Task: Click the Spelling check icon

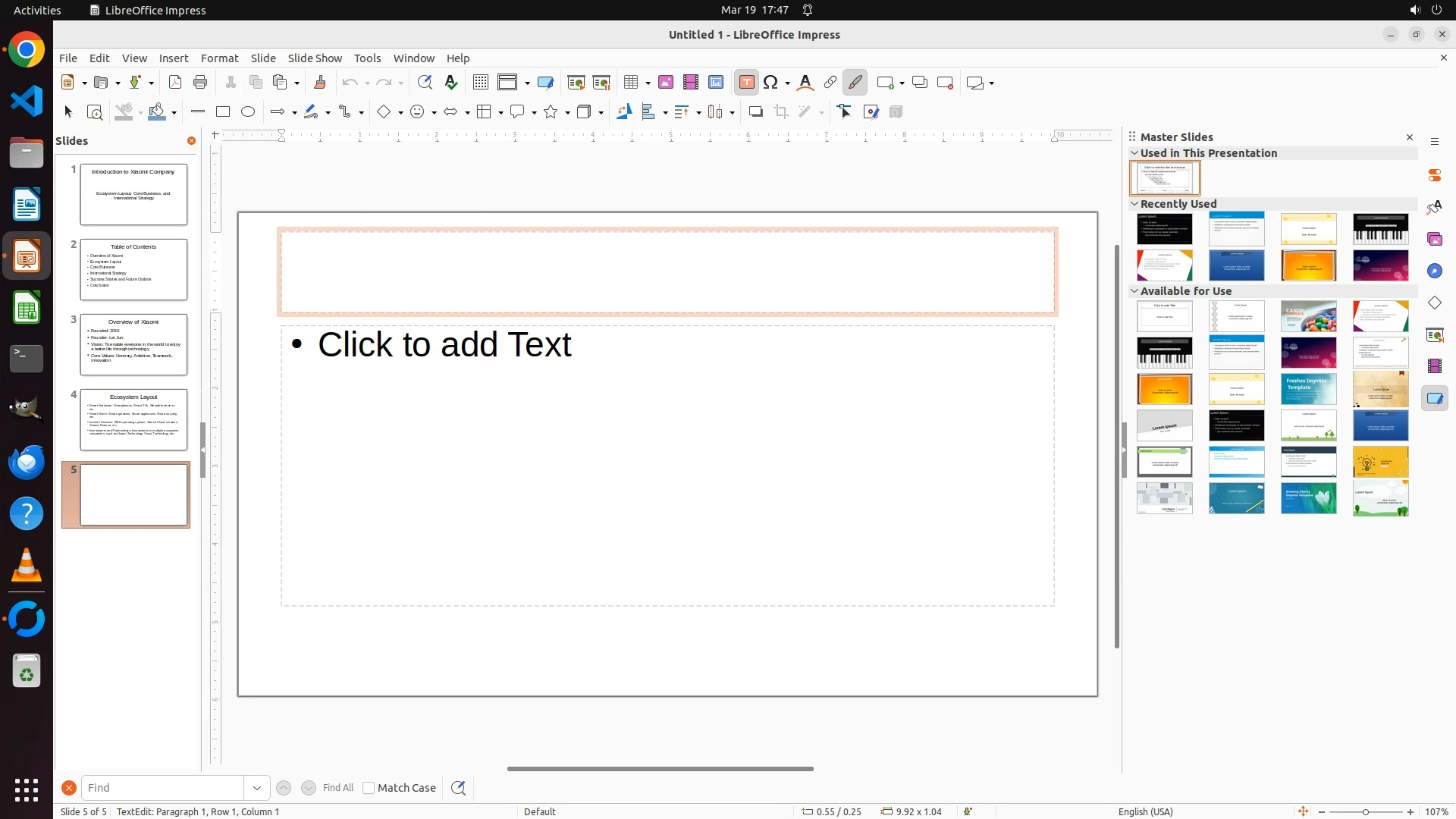Action: [x=451, y=83]
